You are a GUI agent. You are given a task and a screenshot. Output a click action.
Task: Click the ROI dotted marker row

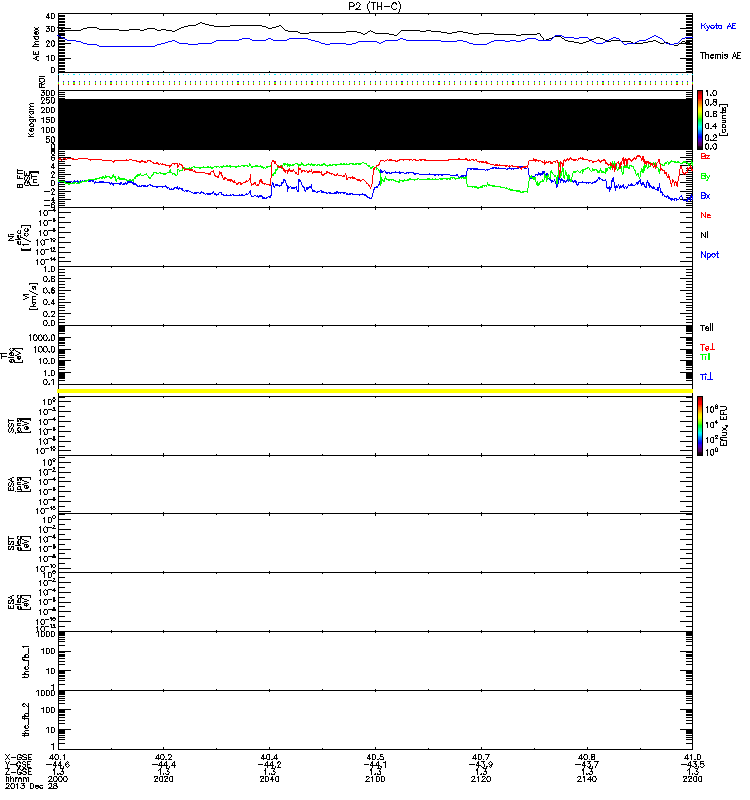(375, 82)
